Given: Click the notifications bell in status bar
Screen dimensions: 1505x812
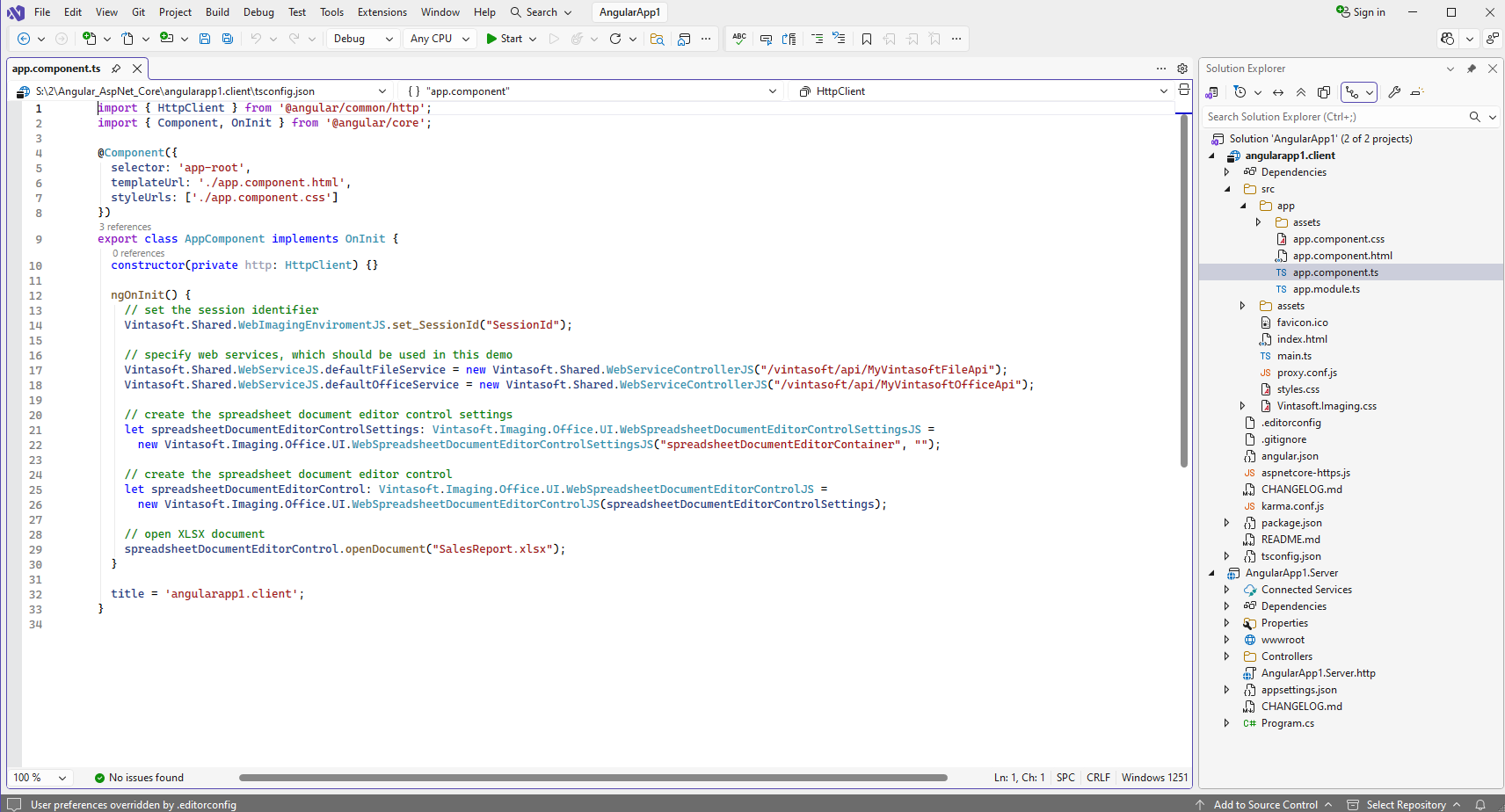Looking at the screenshot, I should tap(1480, 804).
